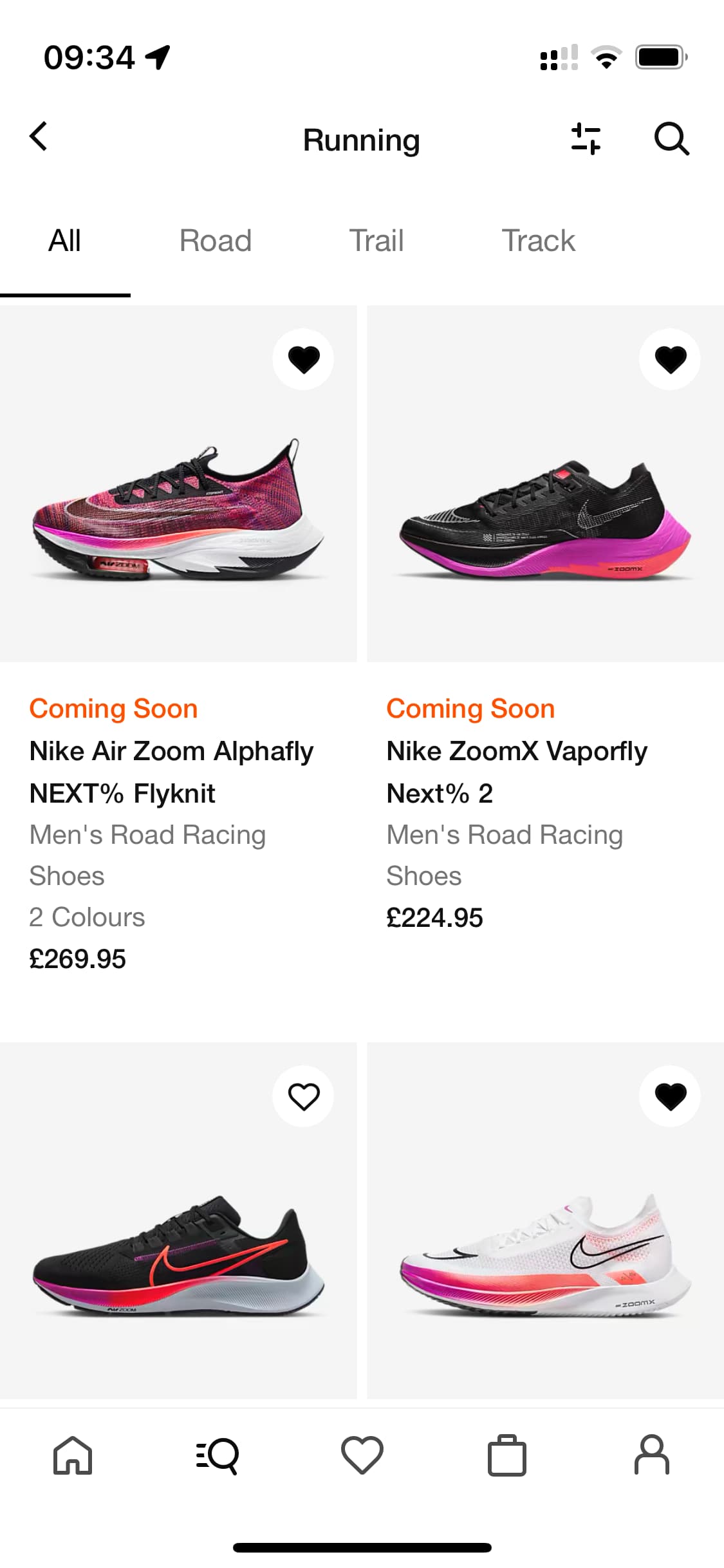Tap the back arrow icon
The image size is (724, 1568).
[39, 137]
